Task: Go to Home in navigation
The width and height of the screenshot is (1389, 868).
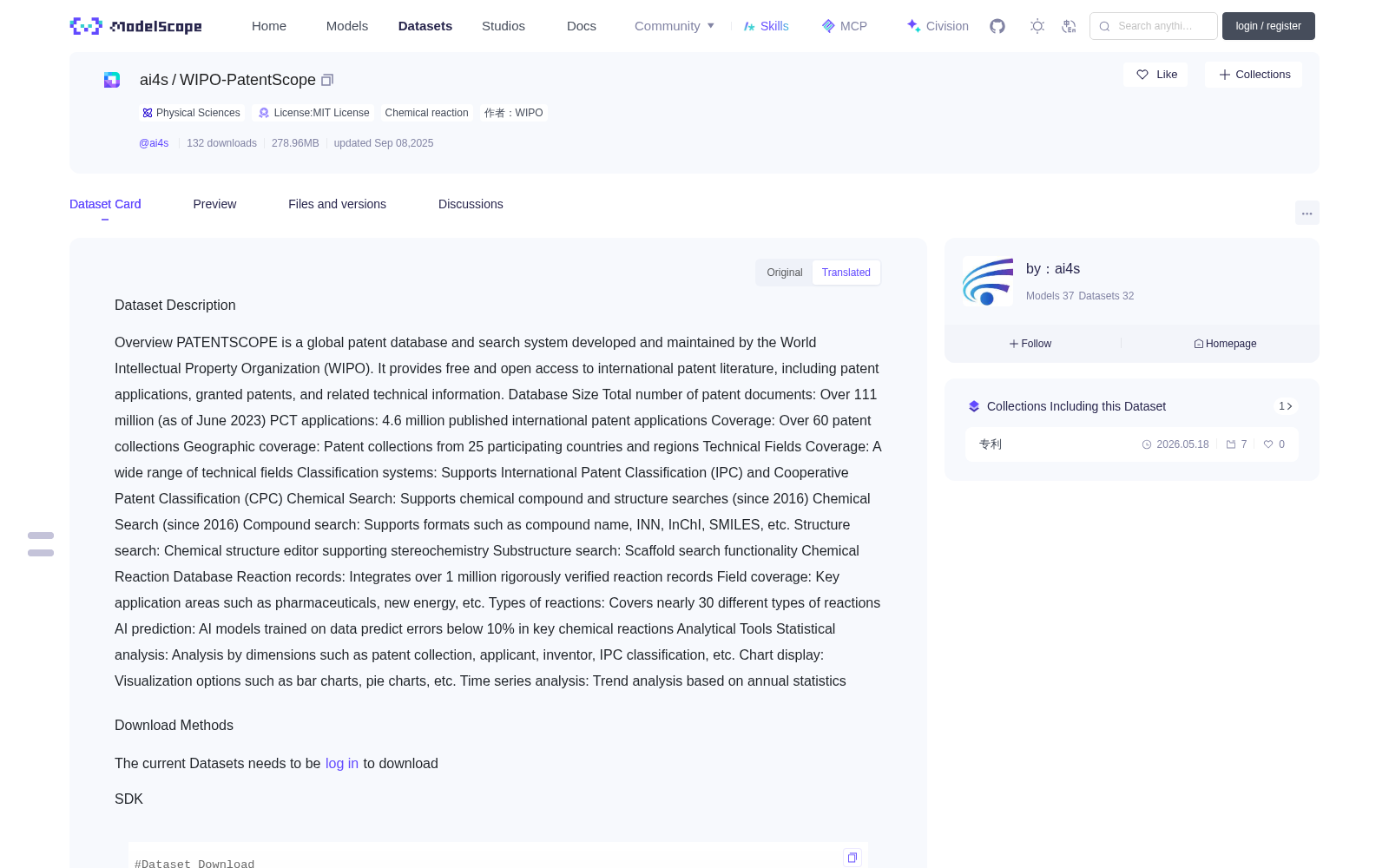Action: coord(269,26)
